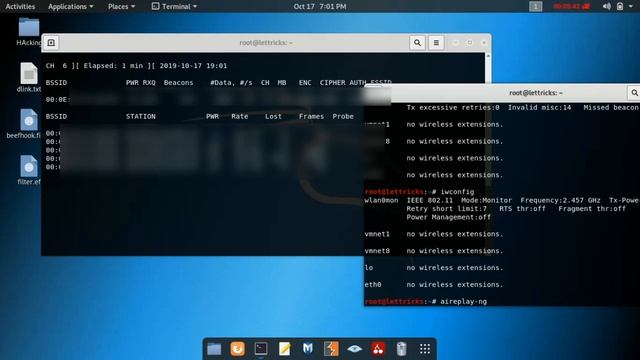Open the notes text editor from dock
This screenshot has width=640, height=360.
[x=284, y=349]
